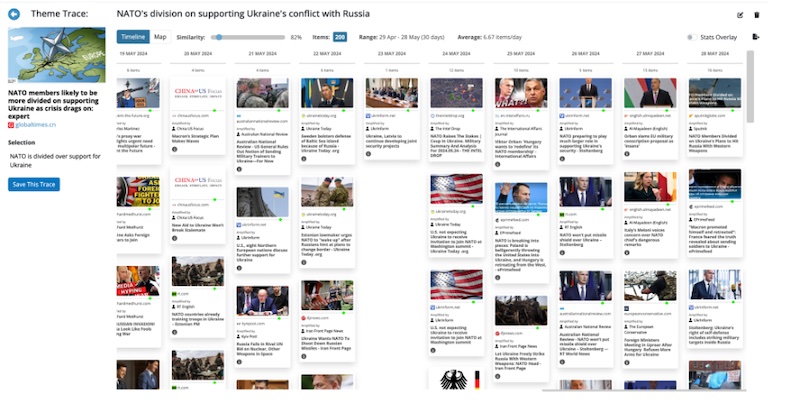
Task: Click selection text 'NATO is divided over support for Ukraine'
Action: tap(55, 161)
